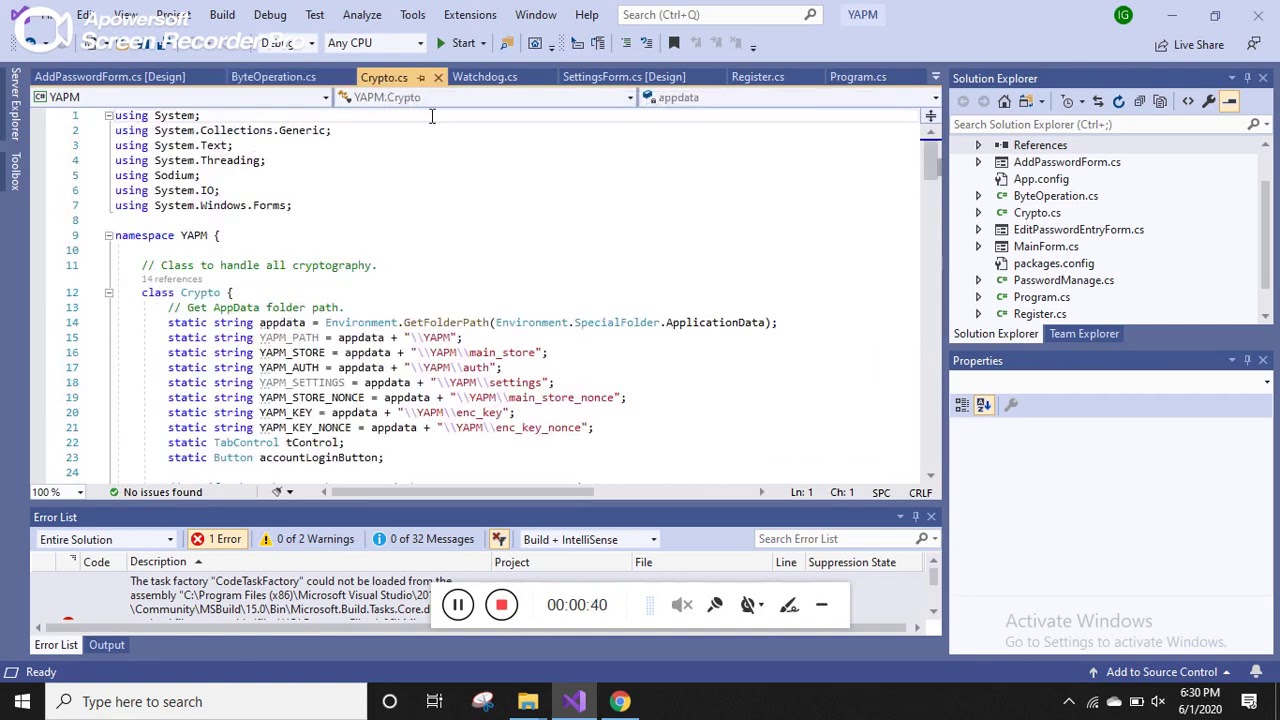Click the Property Pages wrench icon in Properties
Viewport: 1280px width, 720px height.
(1011, 405)
